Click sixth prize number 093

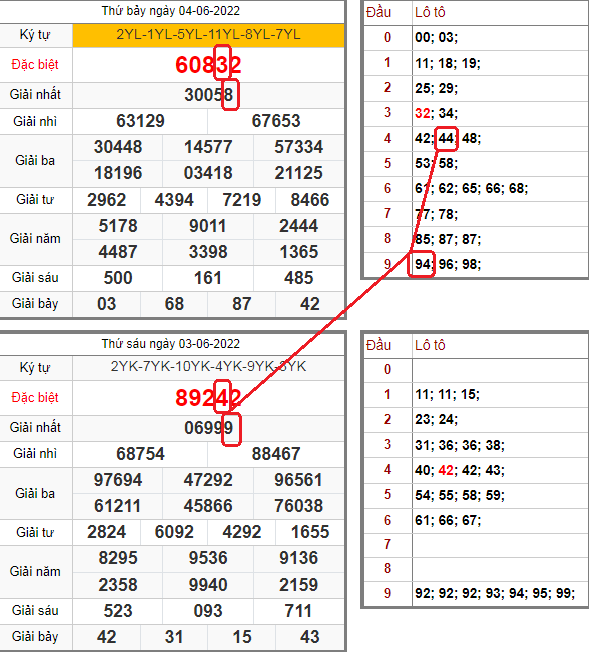point(208,611)
